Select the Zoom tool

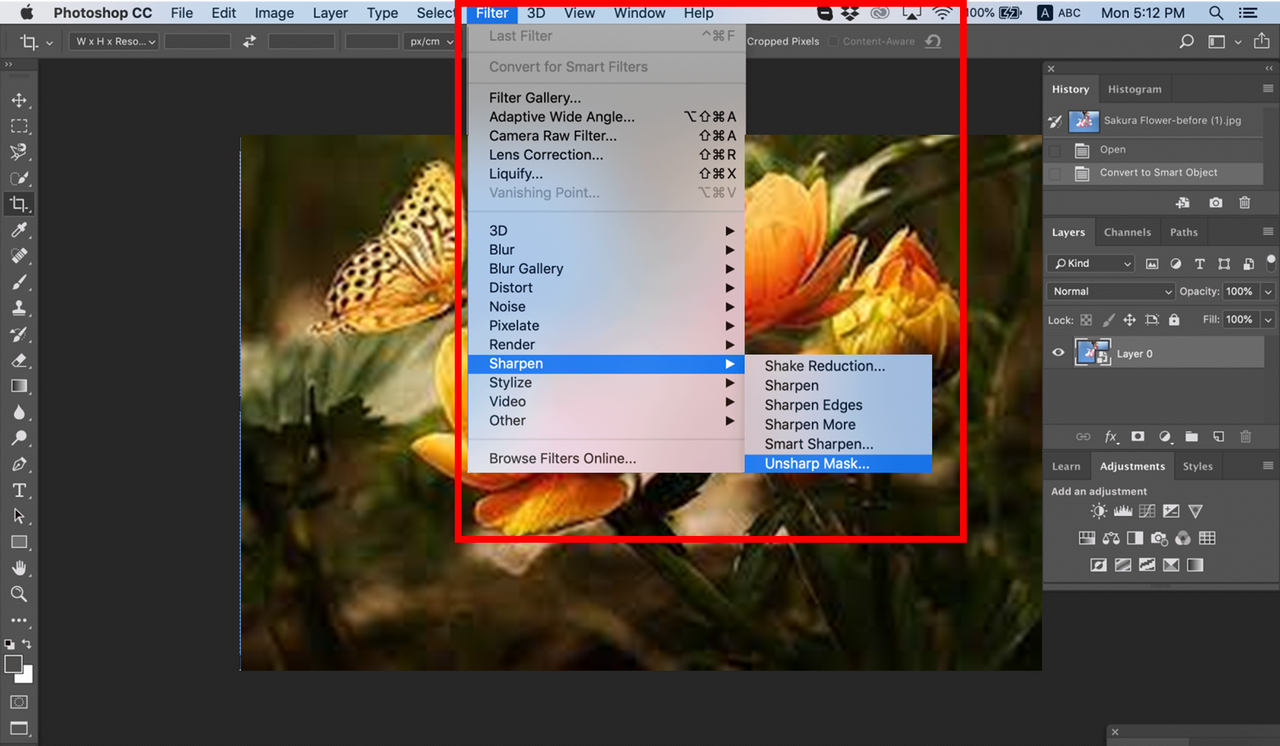[x=20, y=594]
